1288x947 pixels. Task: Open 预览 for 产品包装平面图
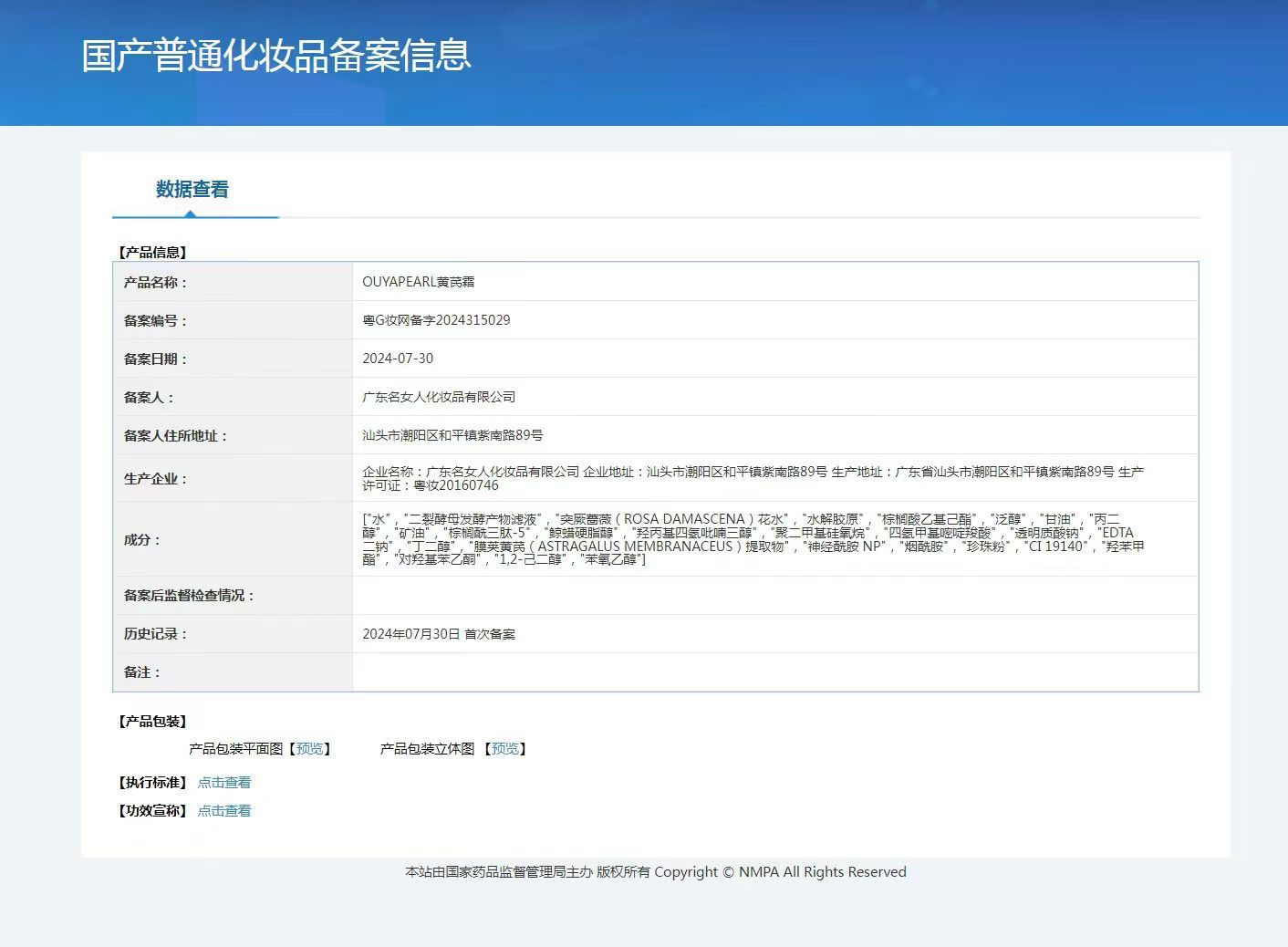(309, 749)
